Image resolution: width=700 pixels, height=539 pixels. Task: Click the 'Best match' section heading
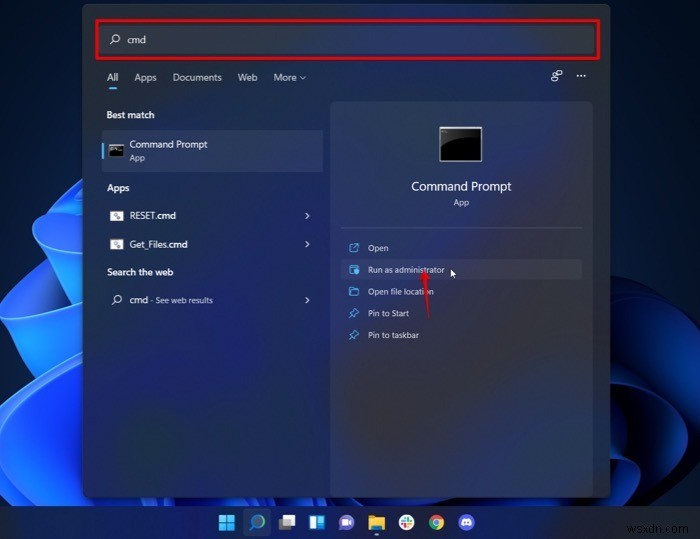(130, 115)
